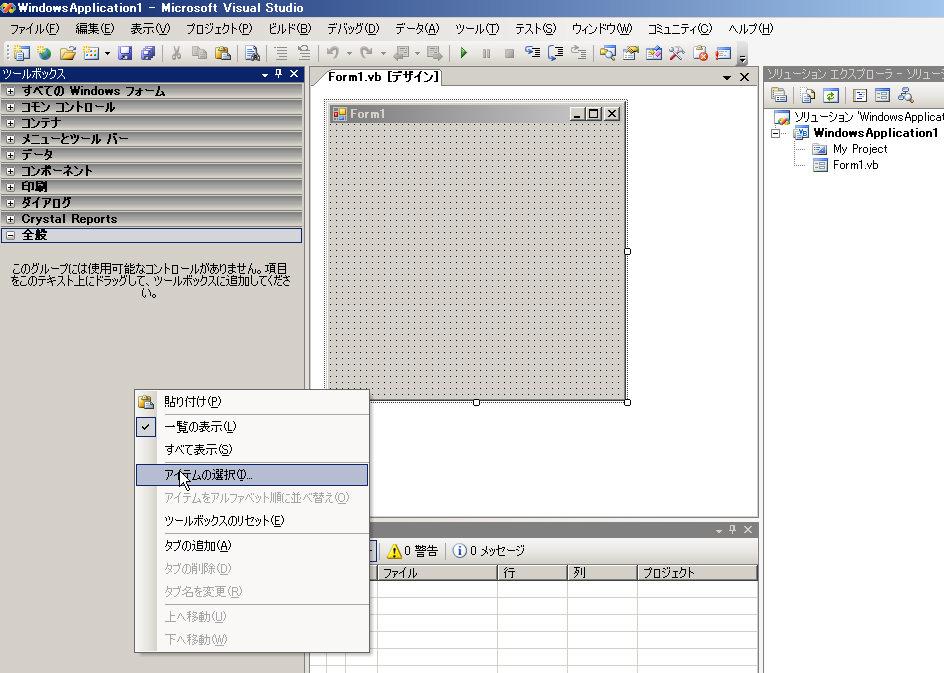The width and height of the screenshot is (944, 673).
Task: Click the Redo arrow icon
Action: [367, 53]
